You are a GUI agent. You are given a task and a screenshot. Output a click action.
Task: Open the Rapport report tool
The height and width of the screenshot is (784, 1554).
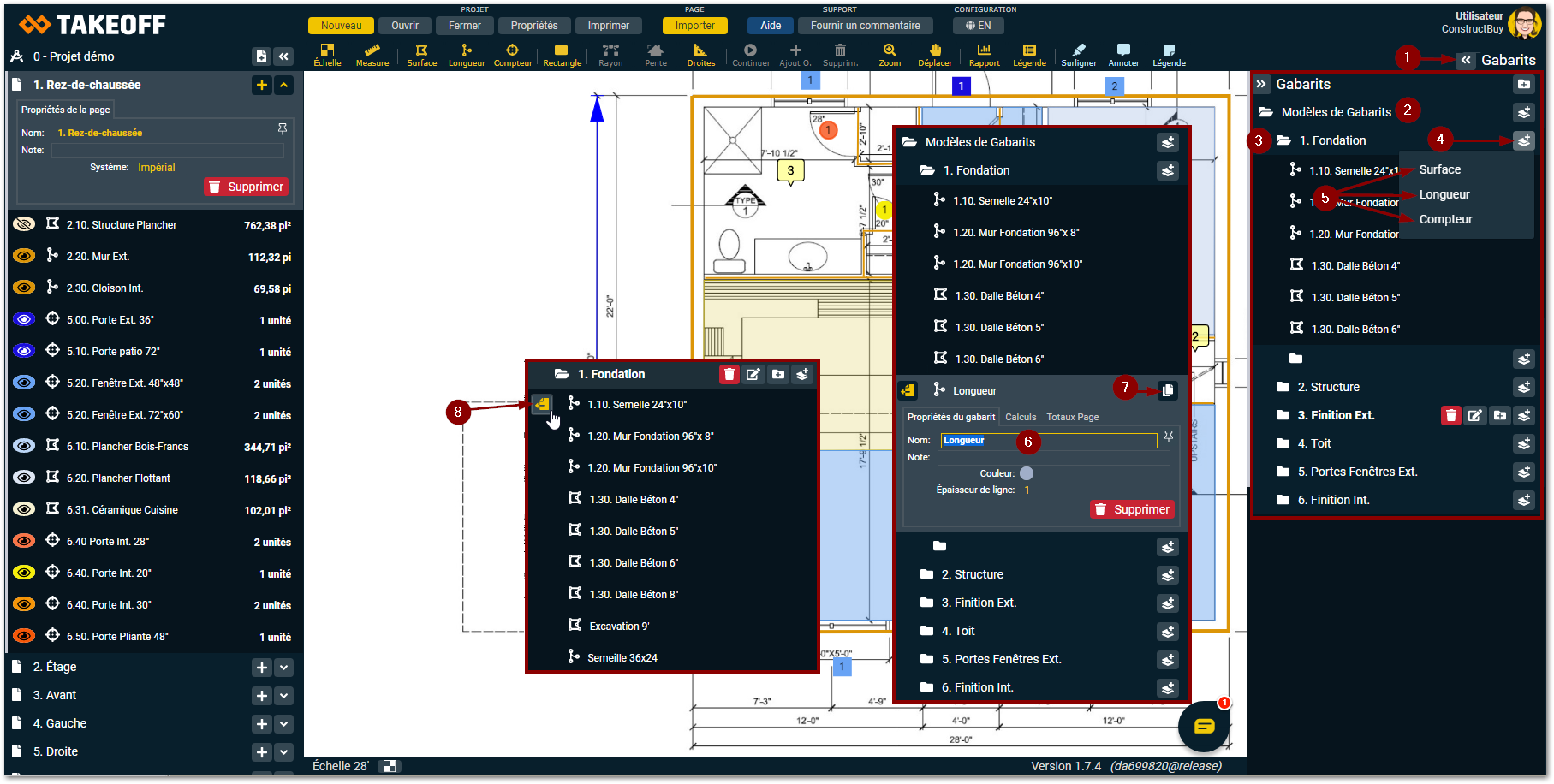(984, 55)
